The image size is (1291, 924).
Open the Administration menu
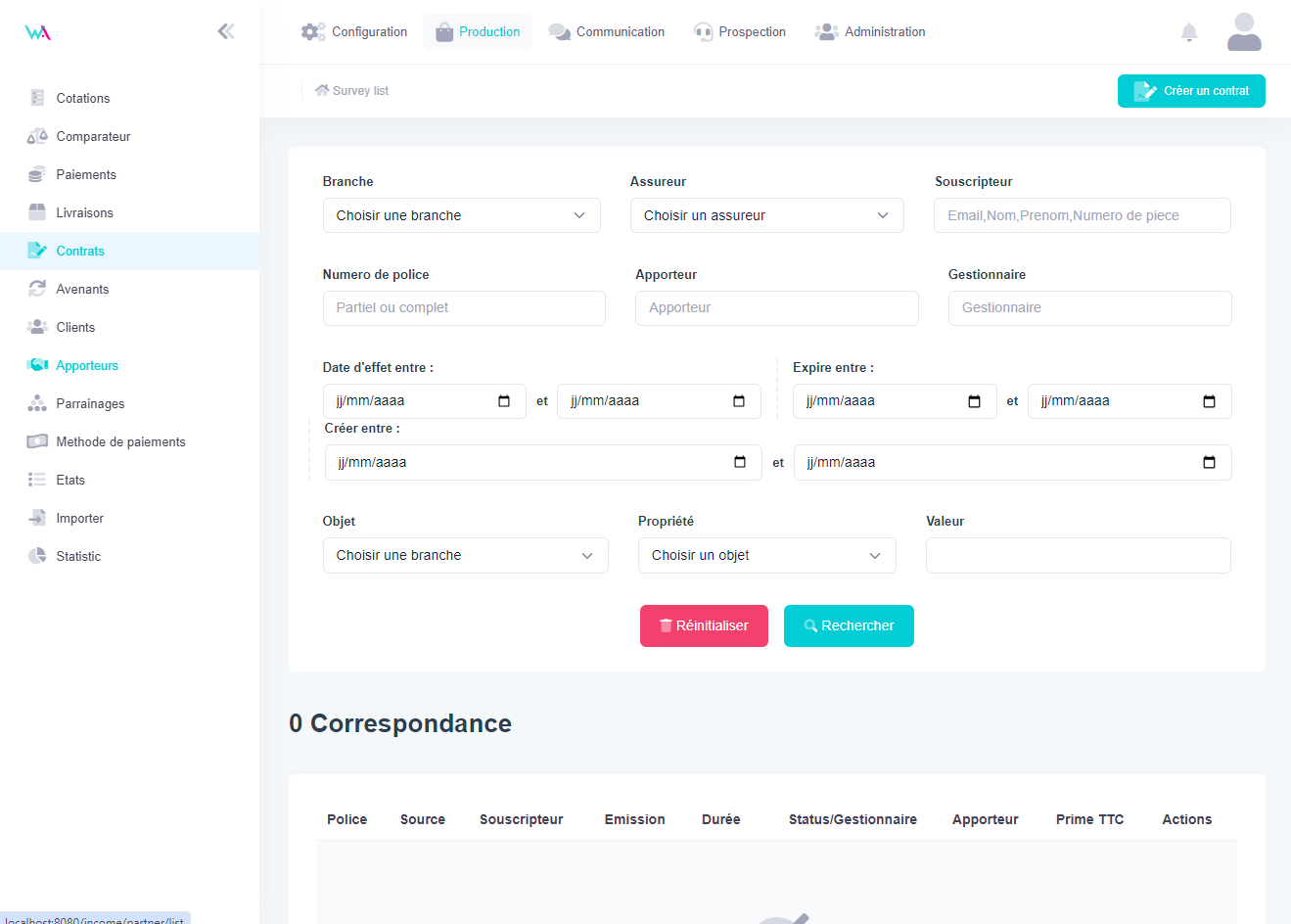(x=870, y=31)
